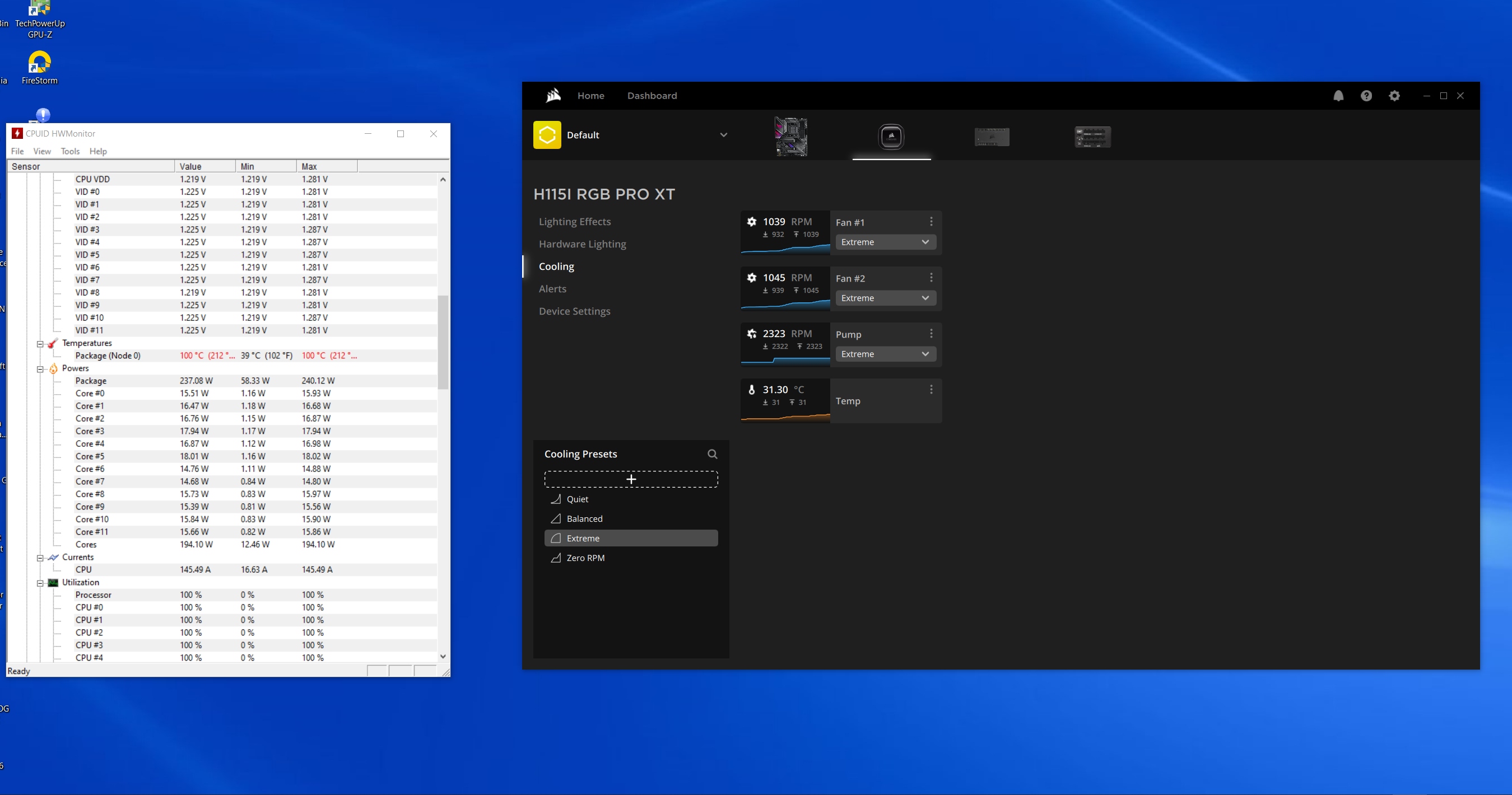1512x795 pixels.
Task: Open FireStorm desktop shortcut
Action: (x=39, y=68)
